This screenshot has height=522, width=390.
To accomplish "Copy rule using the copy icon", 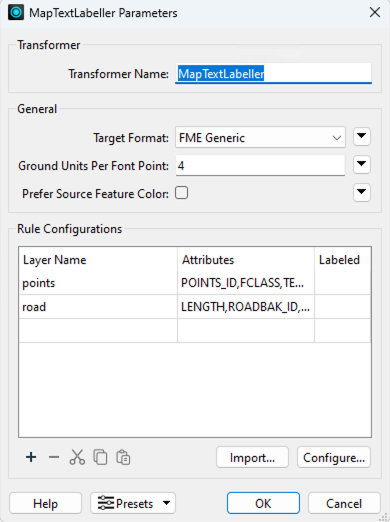I will coord(100,457).
